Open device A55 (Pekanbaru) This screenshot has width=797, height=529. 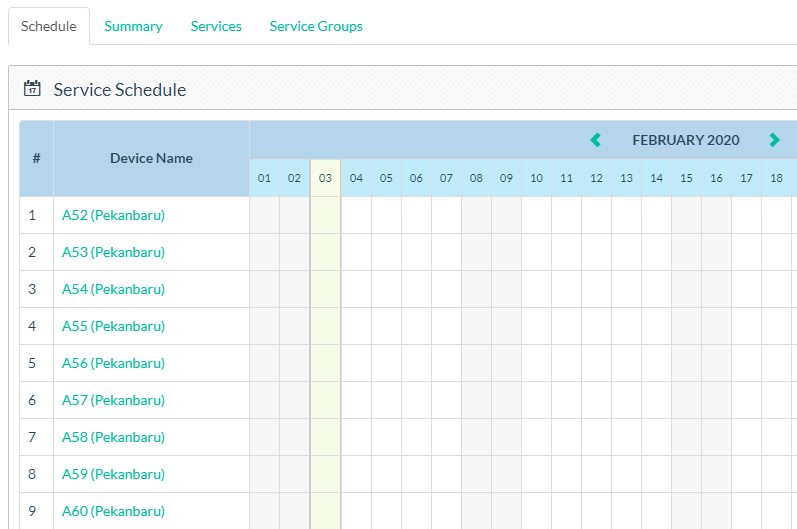point(113,326)
